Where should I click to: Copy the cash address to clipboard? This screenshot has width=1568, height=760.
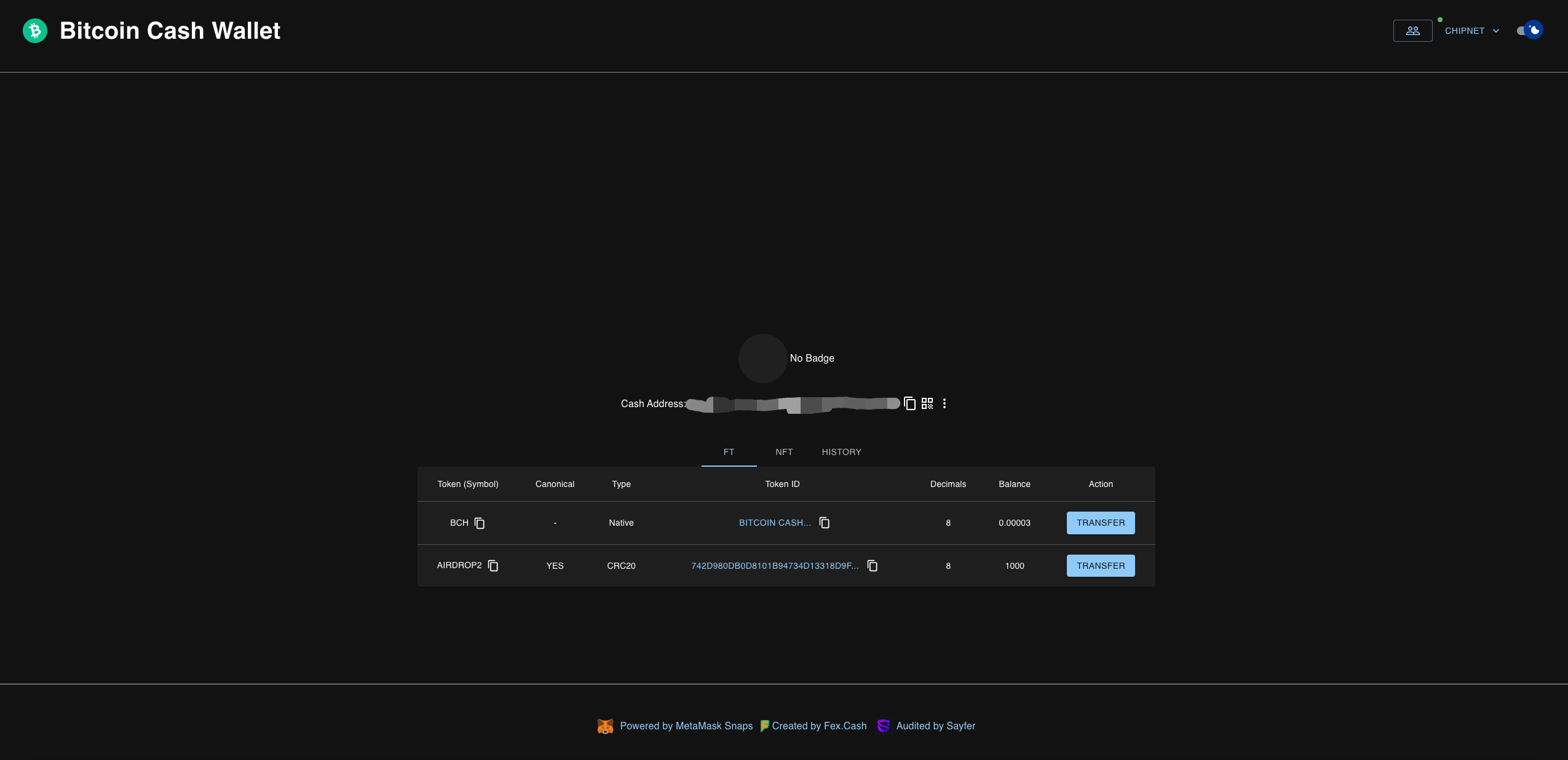coord(910,404)
